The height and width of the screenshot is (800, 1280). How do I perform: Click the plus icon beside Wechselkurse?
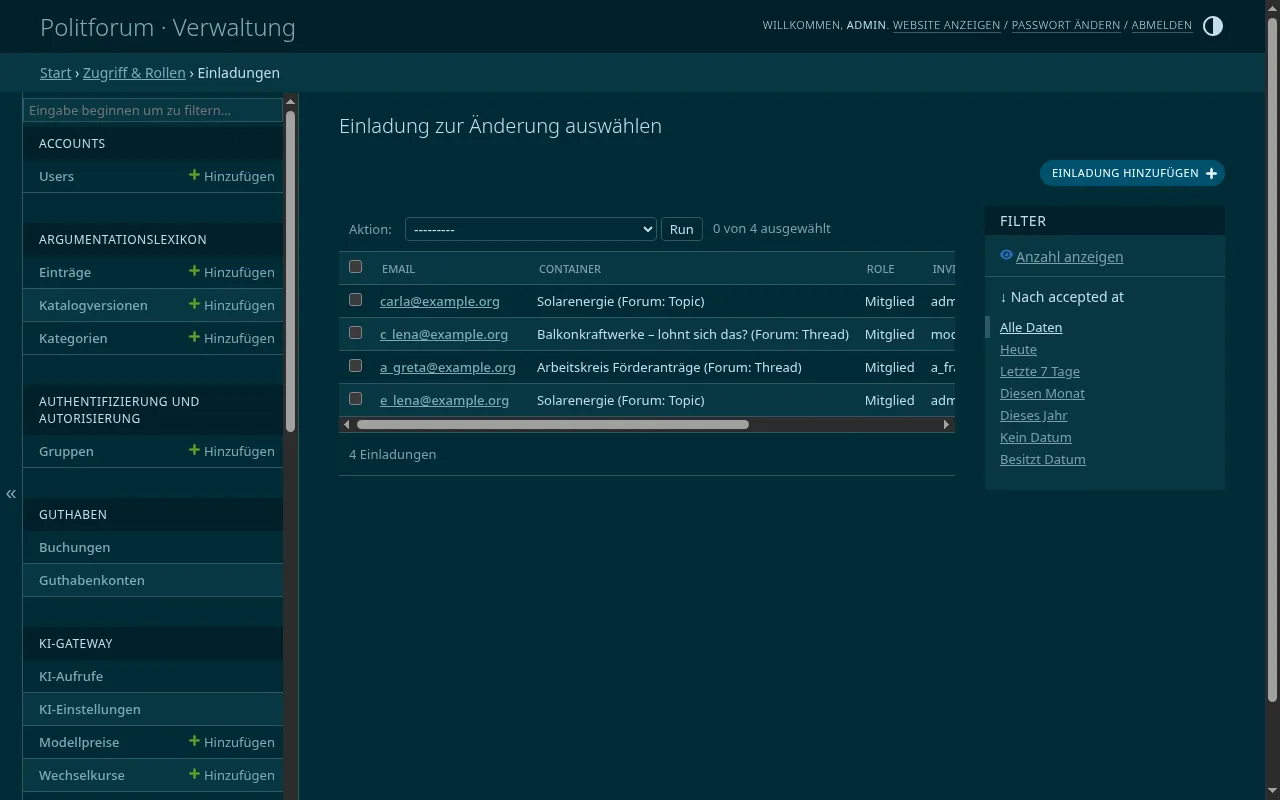(194, 774)
